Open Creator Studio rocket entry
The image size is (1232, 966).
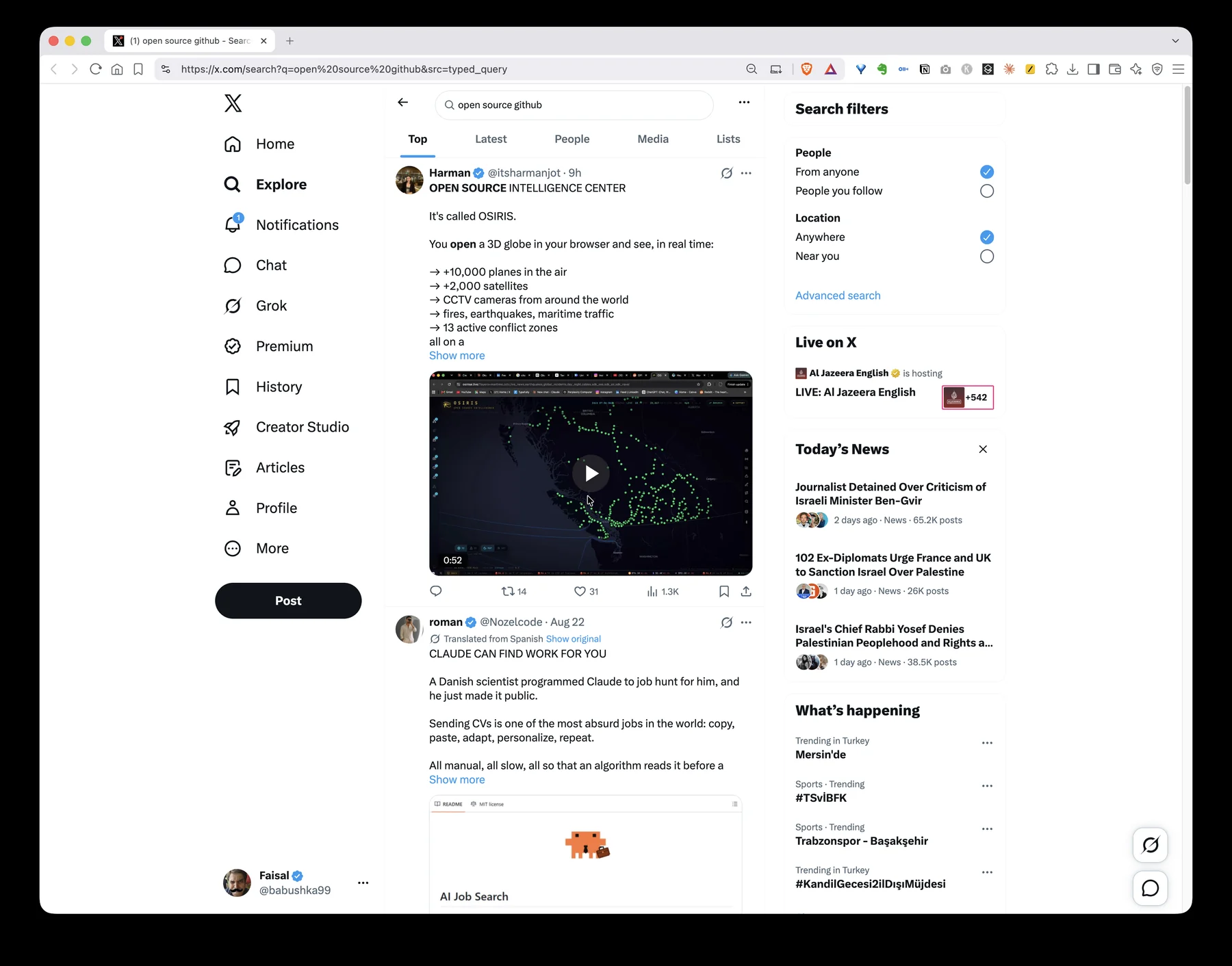tap(287, 427)
